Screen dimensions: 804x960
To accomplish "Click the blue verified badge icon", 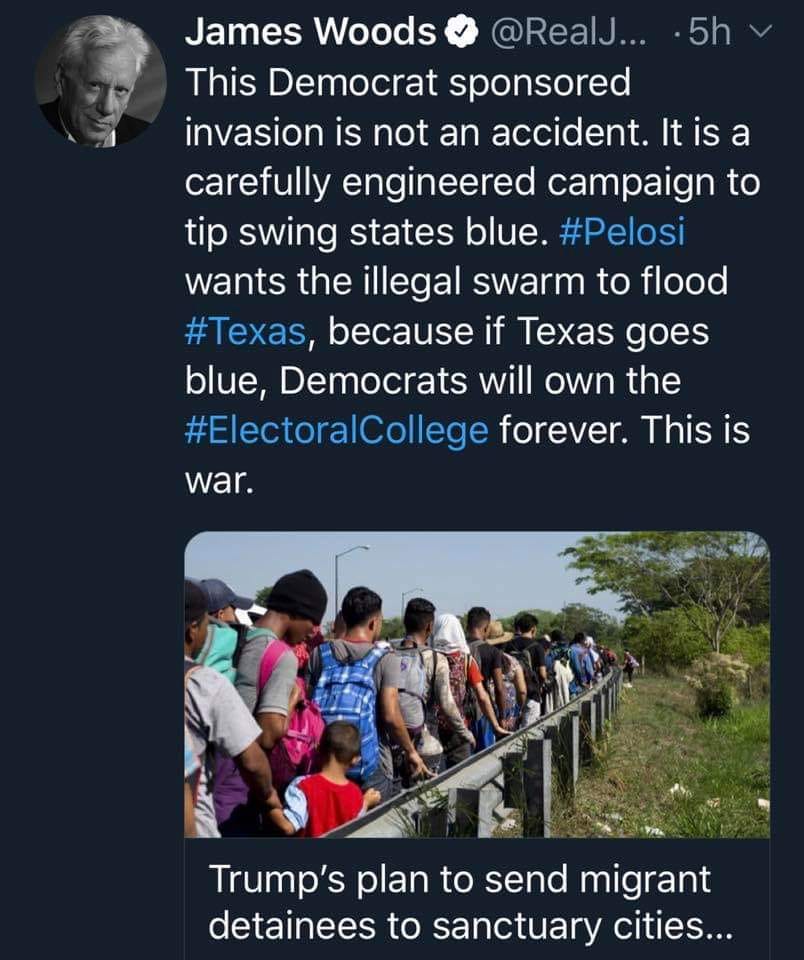I will pyautogui.click(x=459, y=33).
